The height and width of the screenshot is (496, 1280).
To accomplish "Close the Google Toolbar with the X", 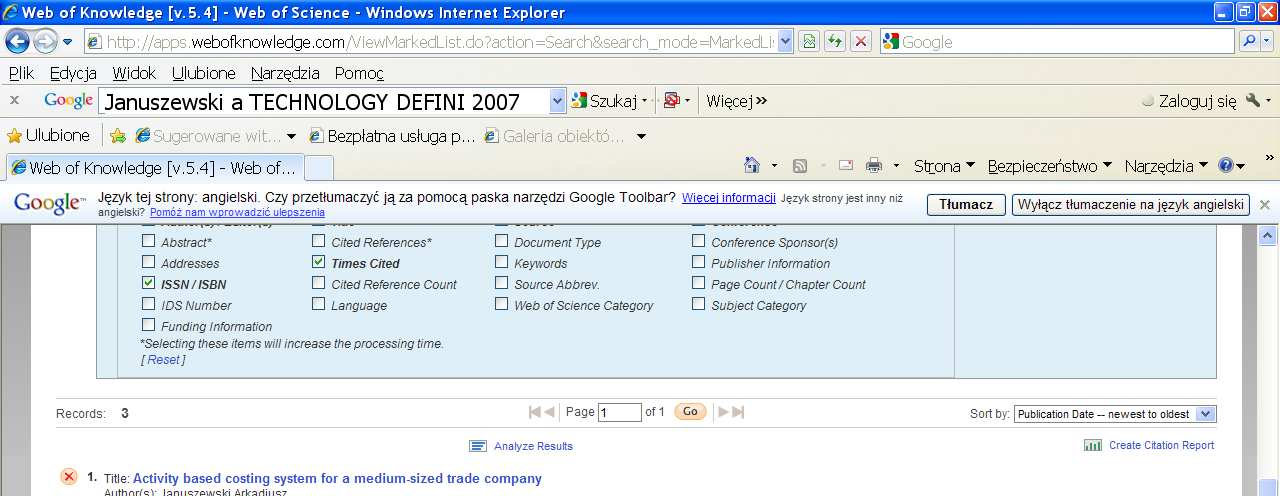I will coord(14,100).
